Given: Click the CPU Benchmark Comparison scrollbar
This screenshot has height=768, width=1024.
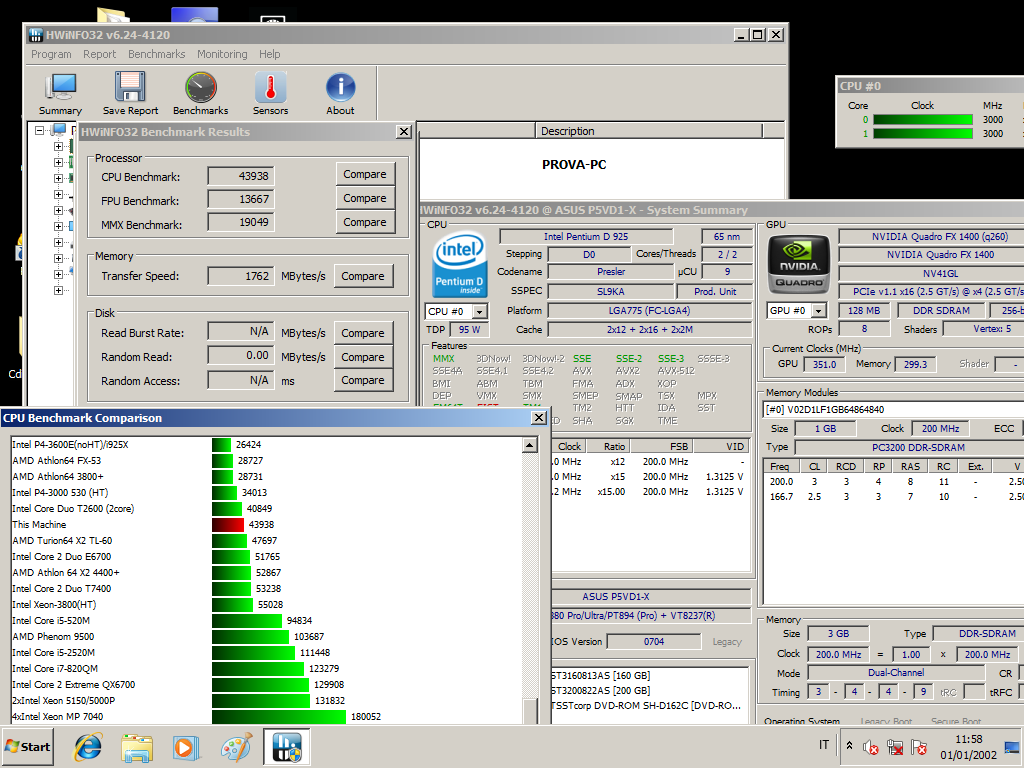Looking at the screenshot, I should coord(530,580).
